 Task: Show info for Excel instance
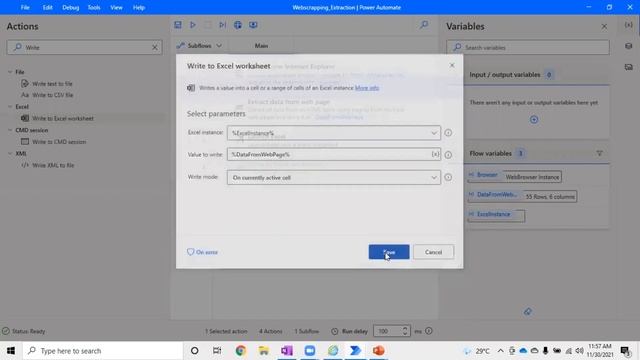pos(448,133)
